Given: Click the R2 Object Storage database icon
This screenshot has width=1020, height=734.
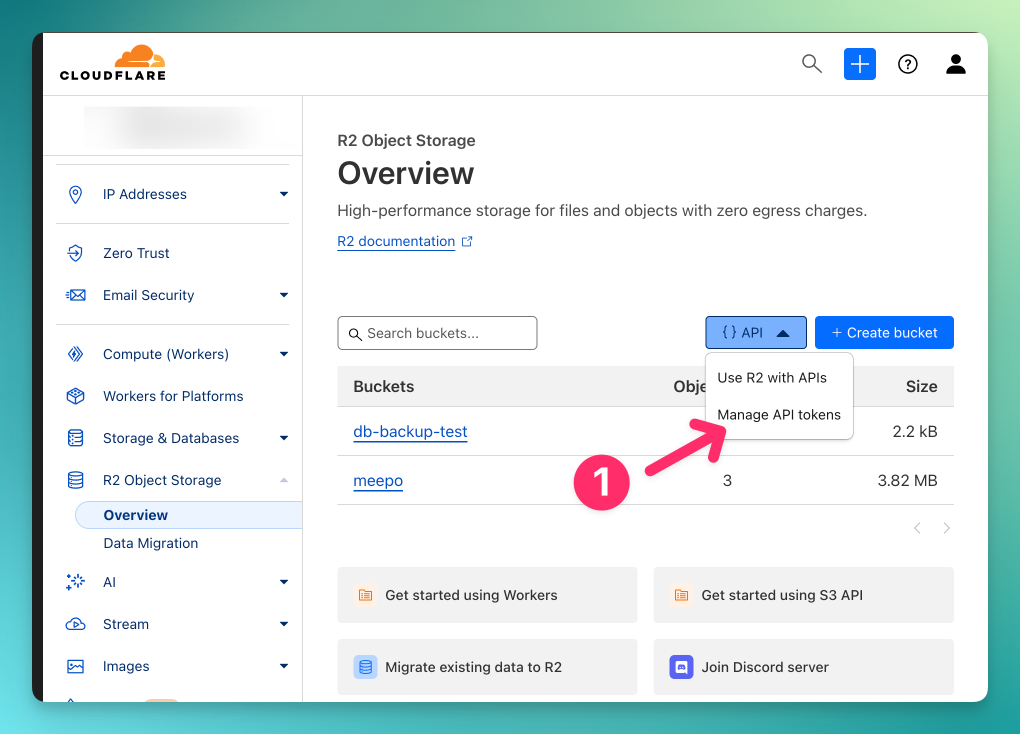Looking at the screenshot, I should coord(75,480).
